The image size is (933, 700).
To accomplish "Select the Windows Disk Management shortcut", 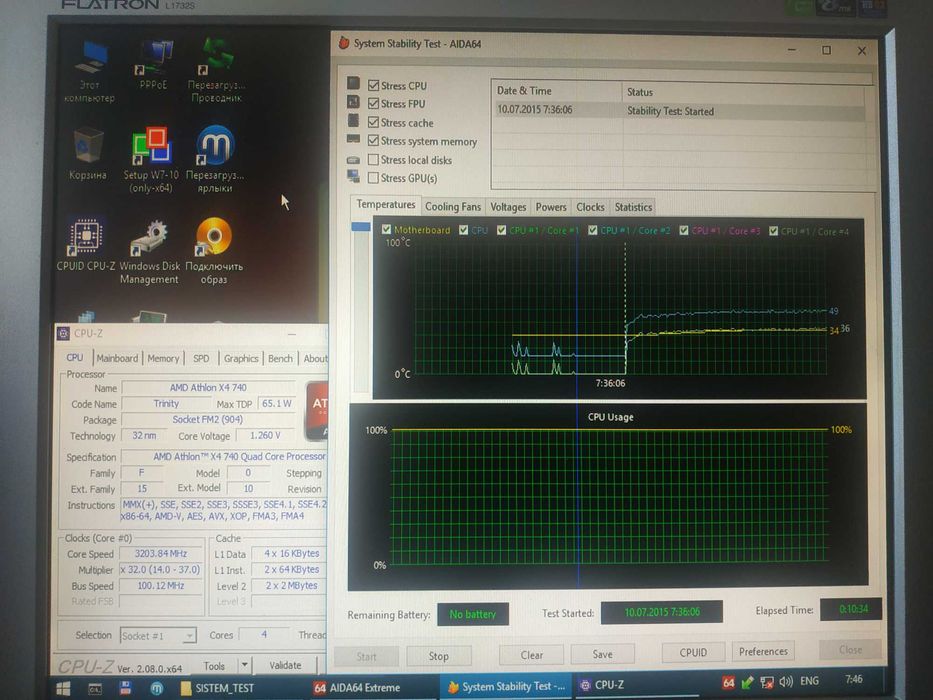I will pos(150,251).
